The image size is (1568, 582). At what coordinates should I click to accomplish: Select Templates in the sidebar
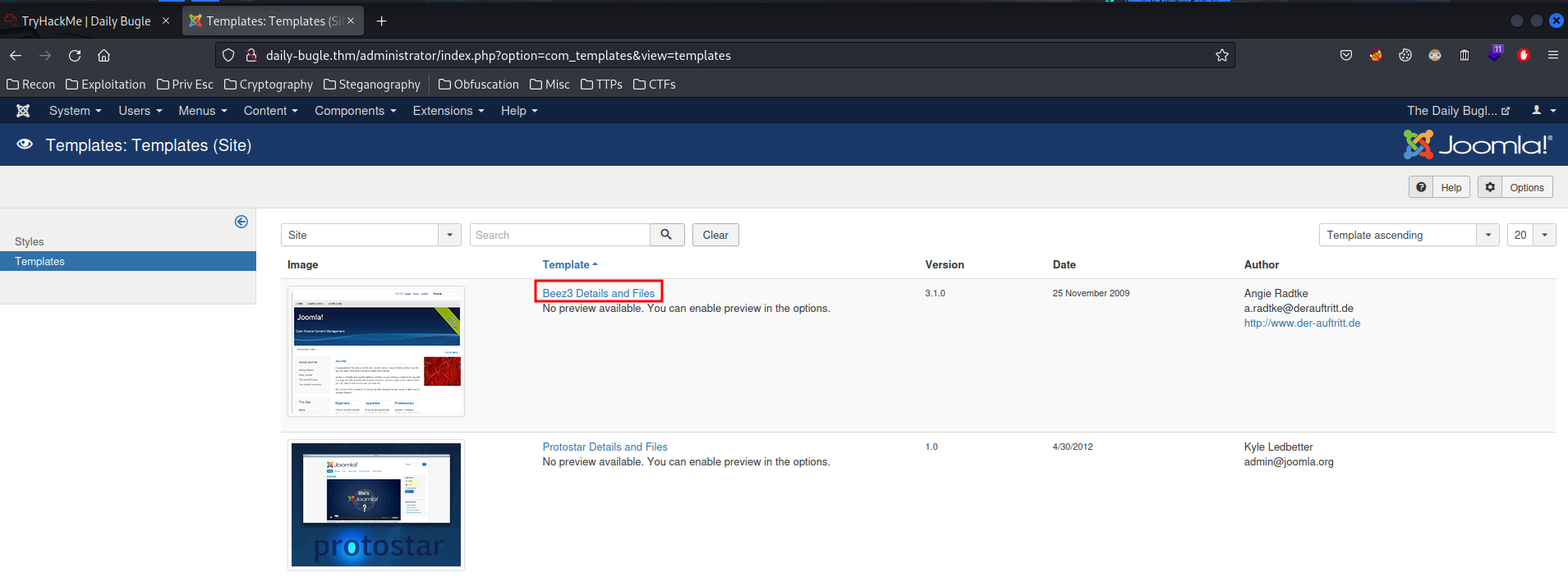[x=128, y=261]
